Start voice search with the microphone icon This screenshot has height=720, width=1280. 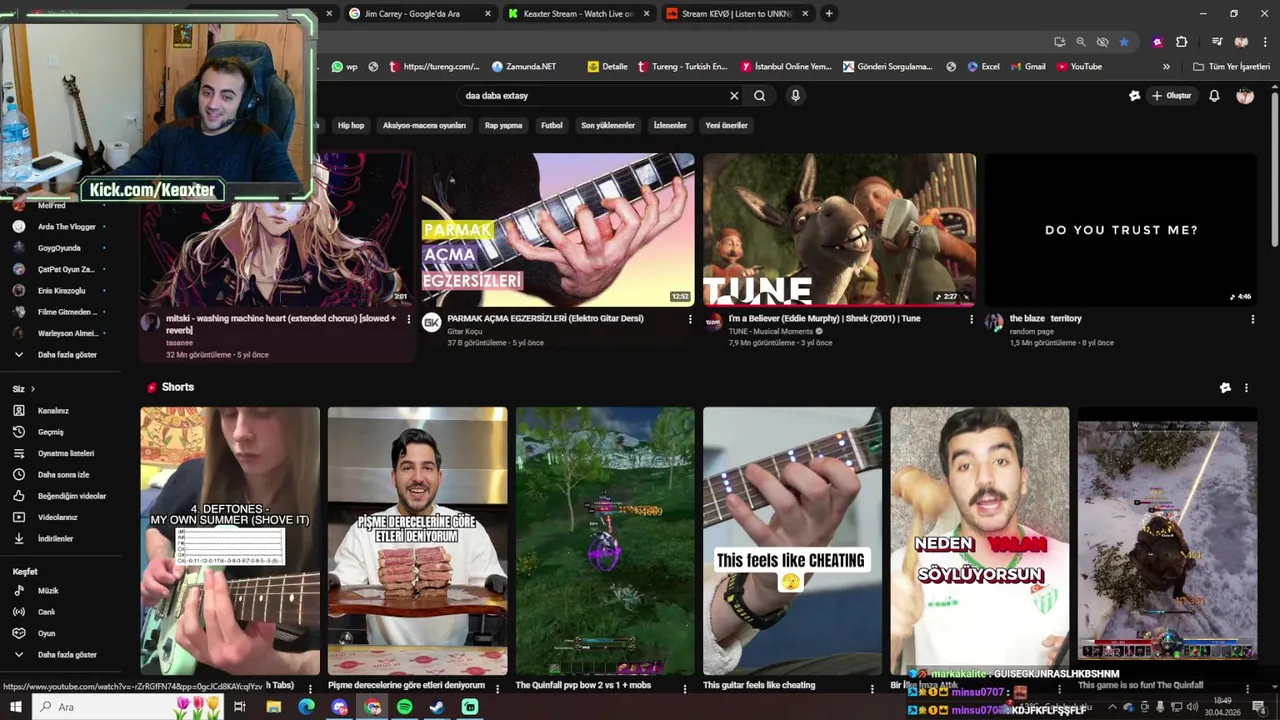[x=795, y=96]
